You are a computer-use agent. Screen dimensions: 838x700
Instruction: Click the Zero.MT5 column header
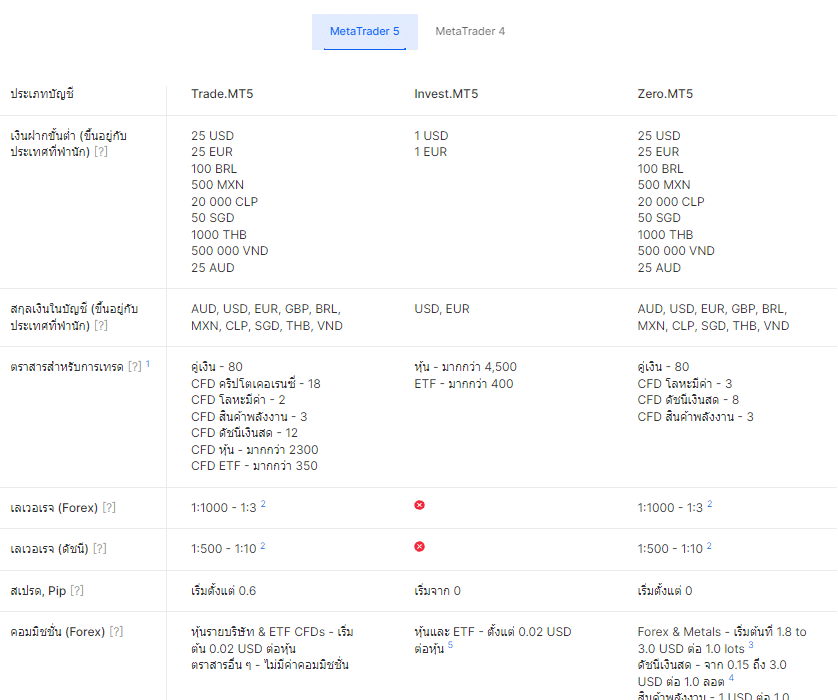(665, 94)
